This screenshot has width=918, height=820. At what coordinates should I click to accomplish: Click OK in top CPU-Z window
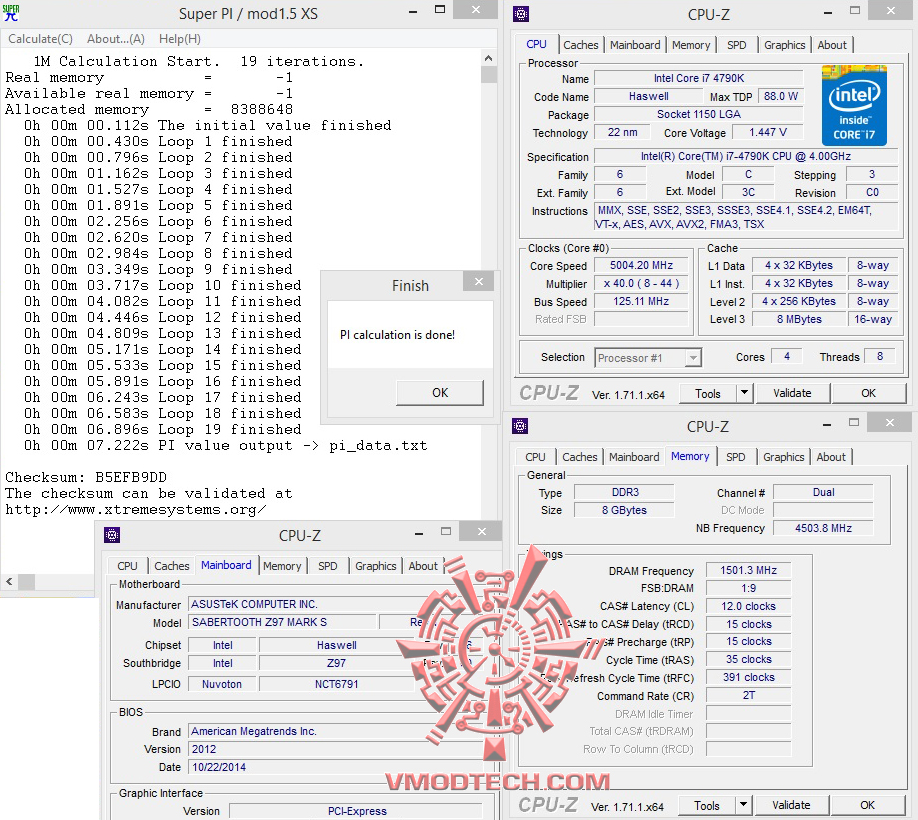pyautogui.click(x=868, y=393)
